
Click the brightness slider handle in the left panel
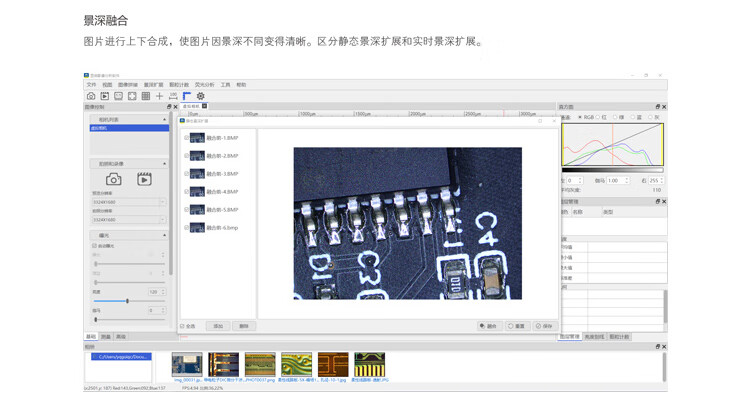click(x=127, y=301)
